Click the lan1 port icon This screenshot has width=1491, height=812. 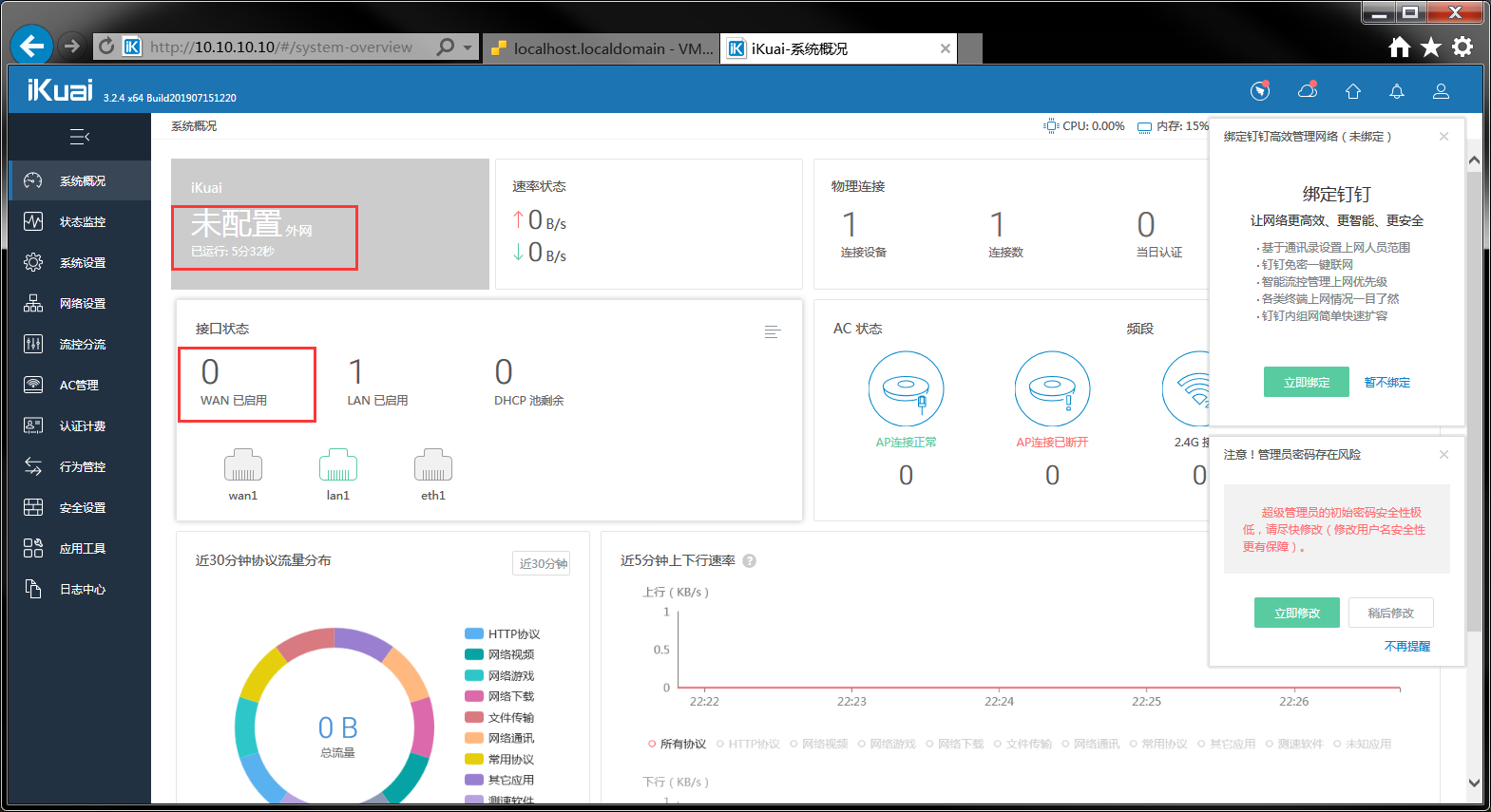tap(338, 465)
